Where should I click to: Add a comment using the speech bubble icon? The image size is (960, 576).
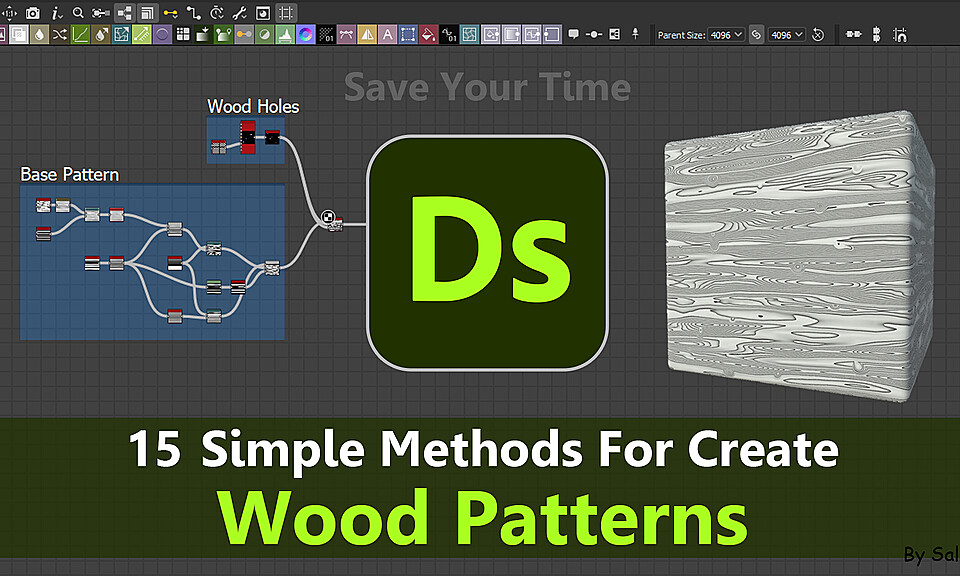point(573,34)
